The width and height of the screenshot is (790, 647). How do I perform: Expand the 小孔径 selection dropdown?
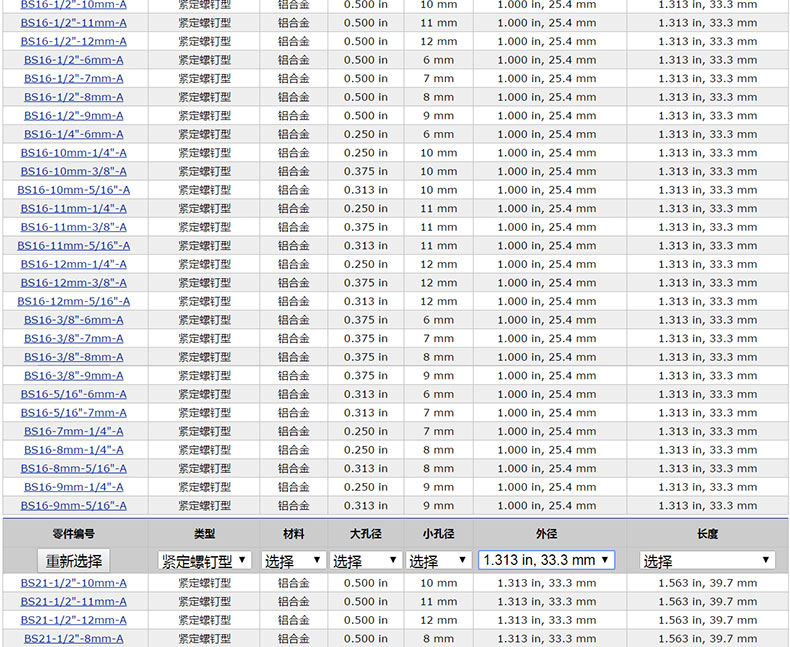coord(438,561)
